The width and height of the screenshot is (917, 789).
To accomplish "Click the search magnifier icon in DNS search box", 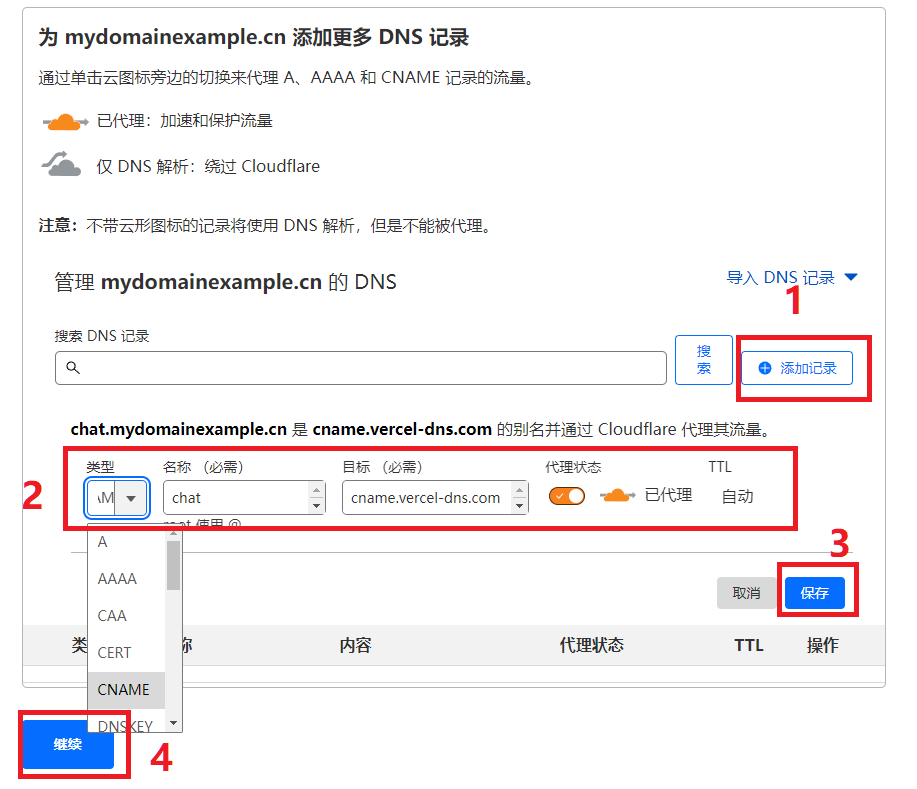I will (72, 368).
